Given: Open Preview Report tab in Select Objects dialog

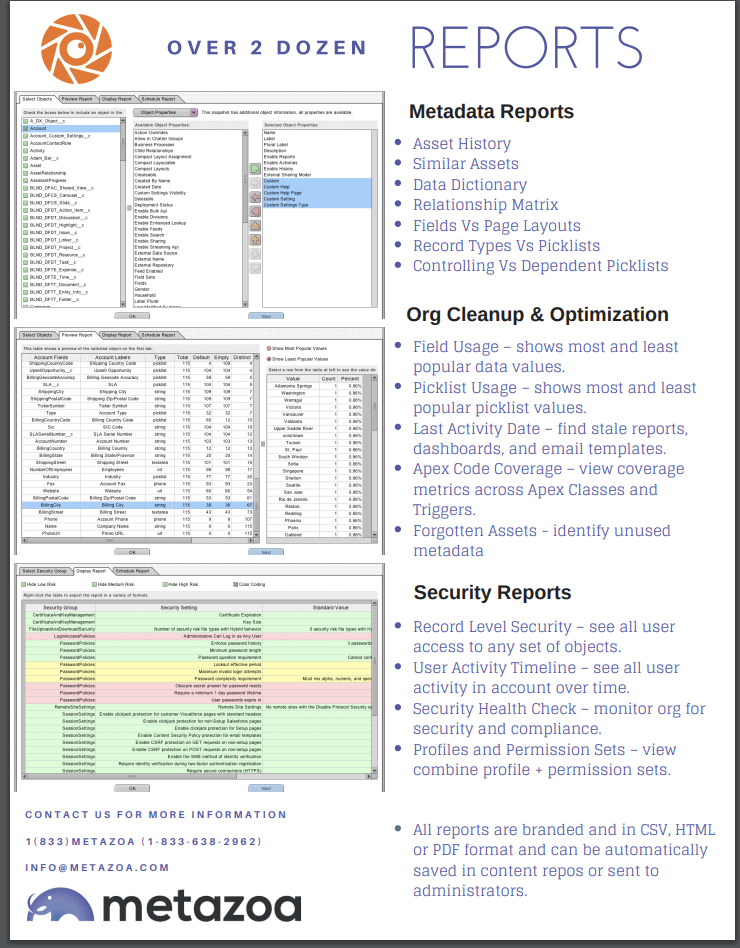Looking at the screenshot, I should point(77,99).
